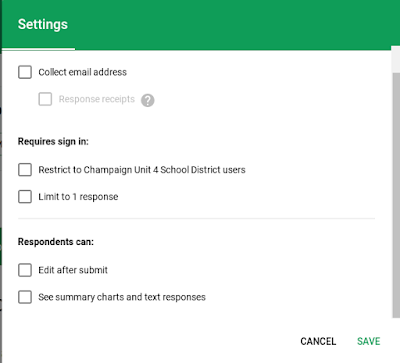400x363 pixels.
Task: Check the See summary charts box
Action: pyautogui.click(x=25, y=297)
